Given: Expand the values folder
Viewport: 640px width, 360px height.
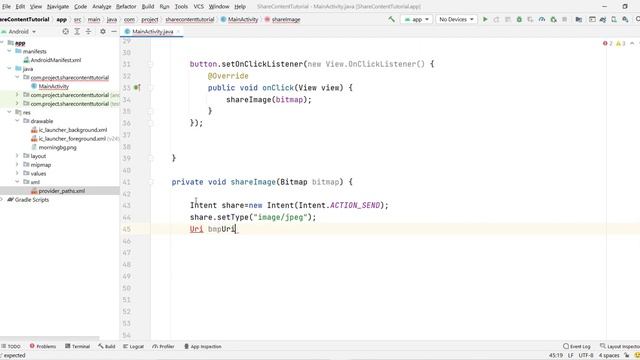Looking at the screenshot, I should click(17, 173).
